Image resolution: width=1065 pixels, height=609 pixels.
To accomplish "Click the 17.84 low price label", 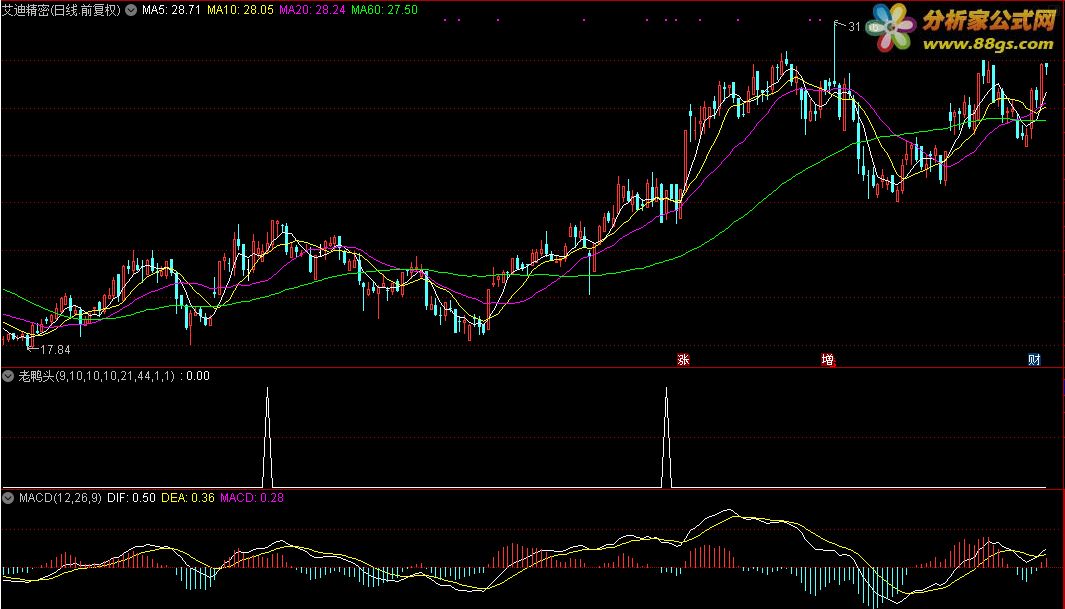I will [55, 350].
